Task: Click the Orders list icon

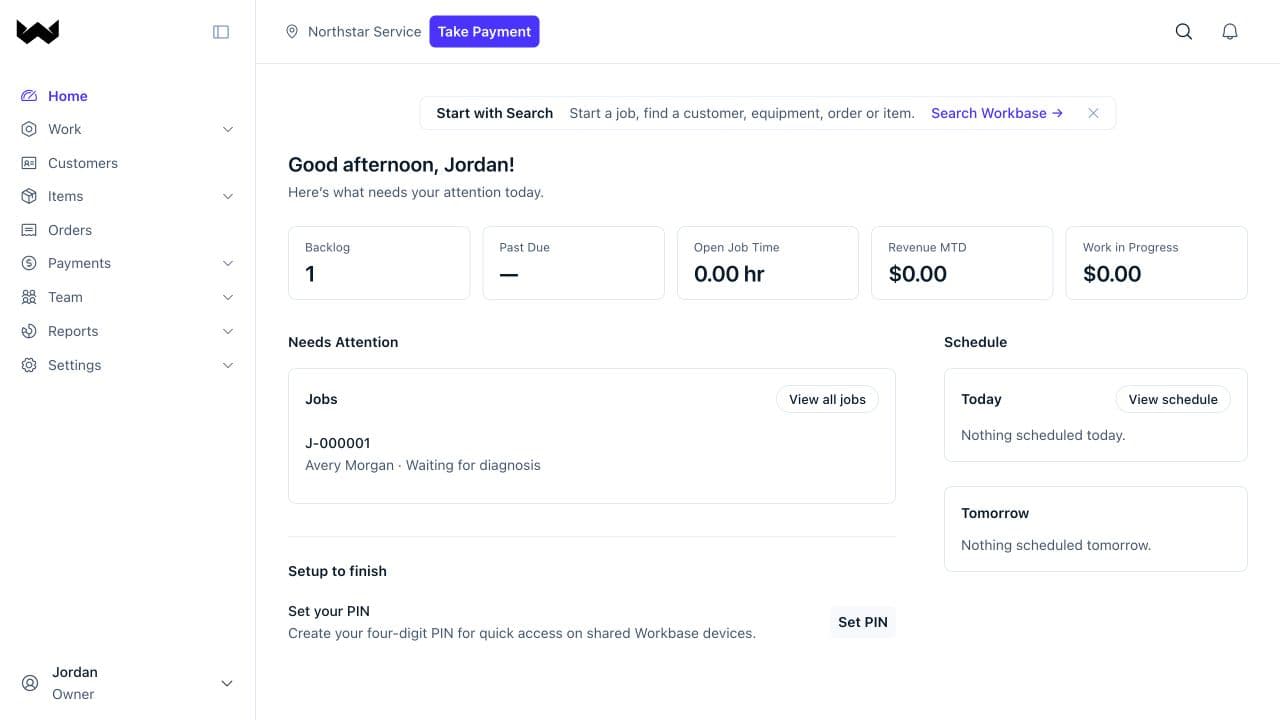Action: tap(29, 230)
